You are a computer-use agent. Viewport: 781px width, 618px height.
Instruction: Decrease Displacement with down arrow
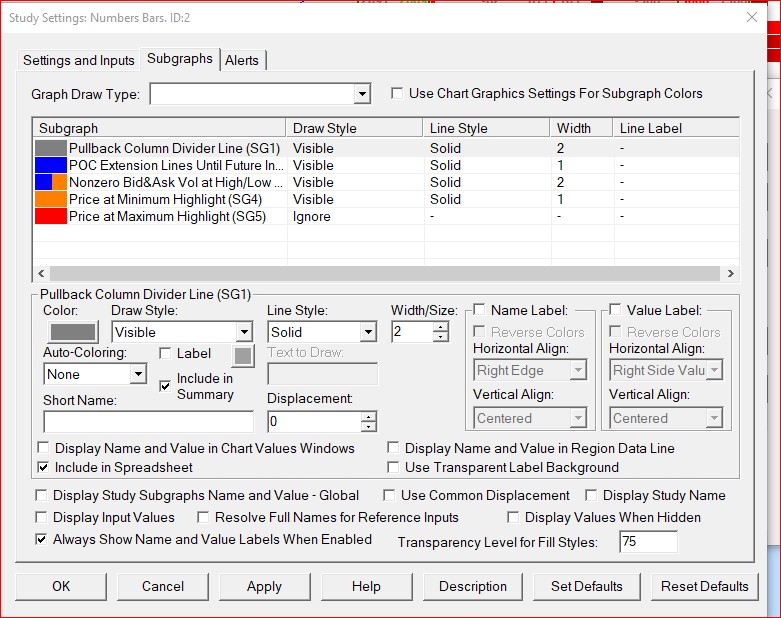pos(369,427)
